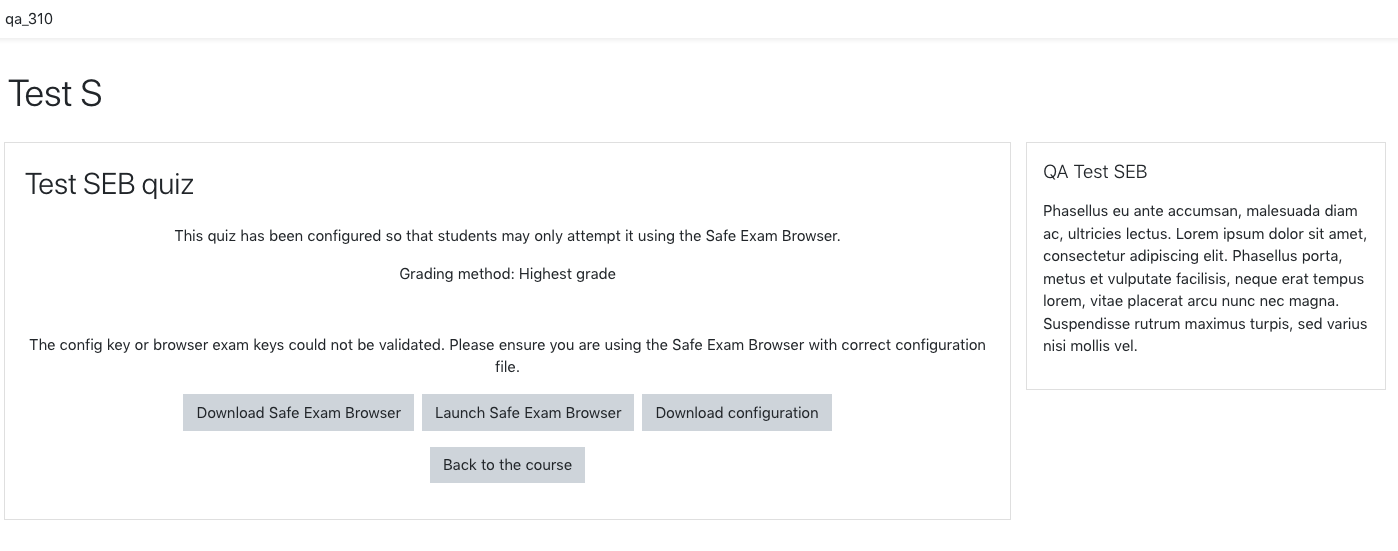The height and width of the screenshot is (551, 1398).
Task: Select the Test S page heading
Action: pyautogui.click(x=55, y=93)
